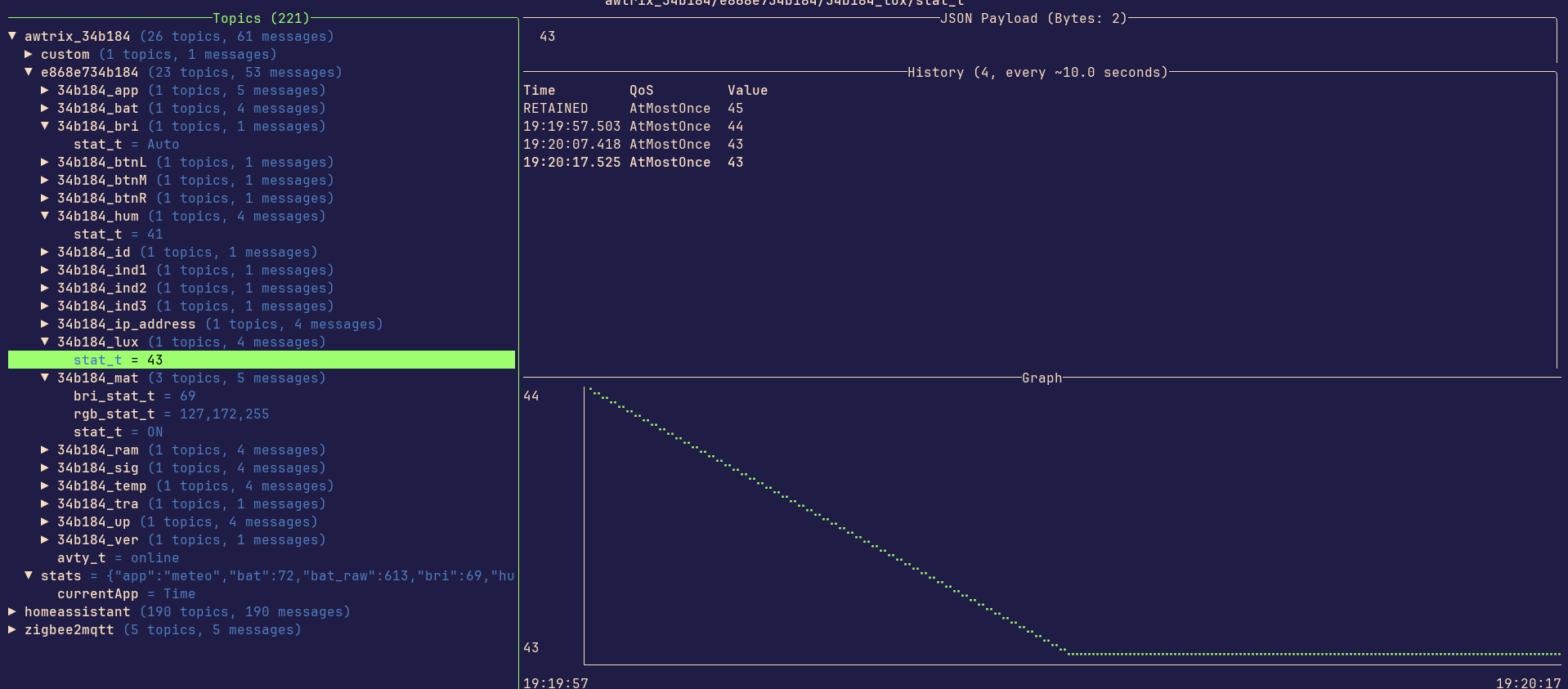Viewport: 1568px width, 689px height.
Task: Click the JSON Payload (Bytes: 2) title
Action: tap(1034, 18)
